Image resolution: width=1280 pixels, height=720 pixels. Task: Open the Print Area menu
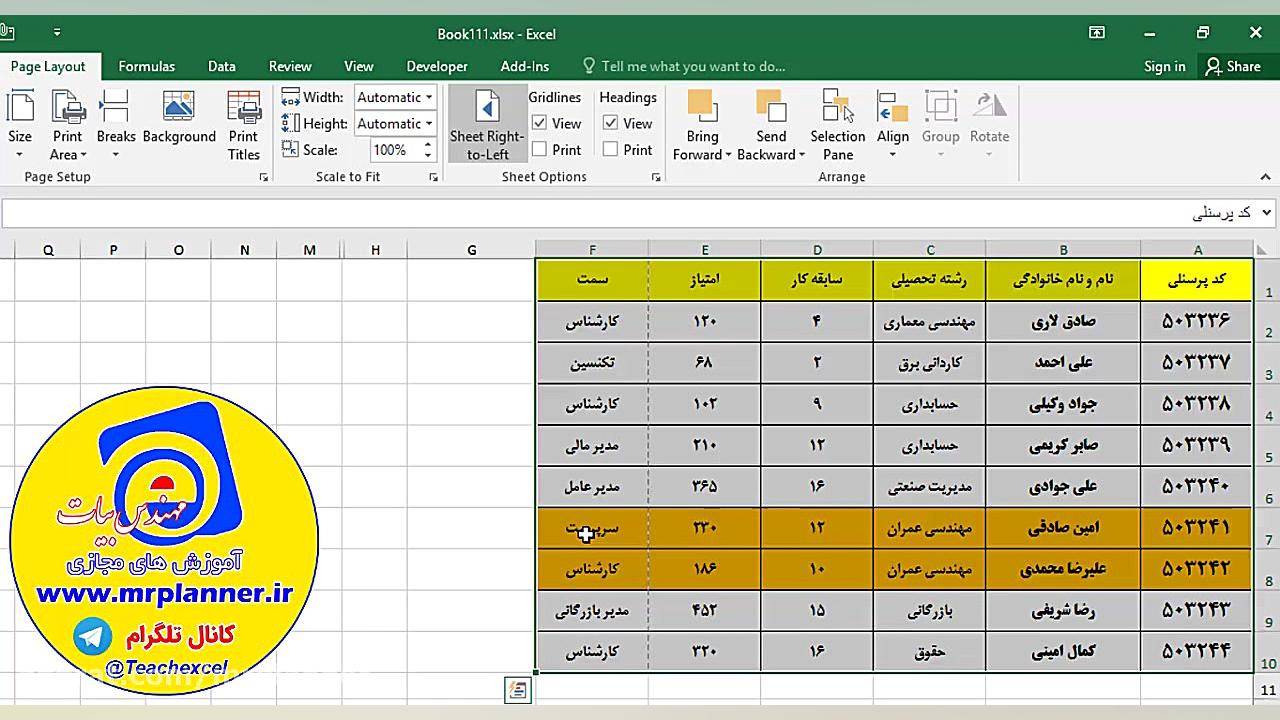(x=68, y=125)
